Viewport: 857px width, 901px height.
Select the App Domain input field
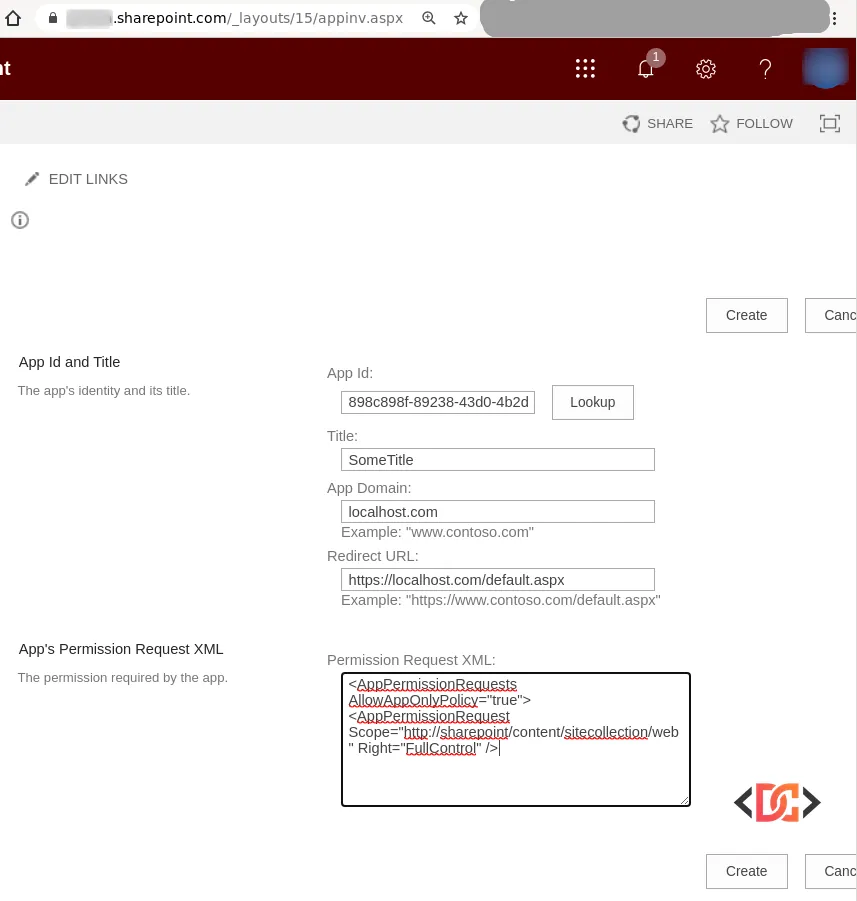[x=497, y=511]
